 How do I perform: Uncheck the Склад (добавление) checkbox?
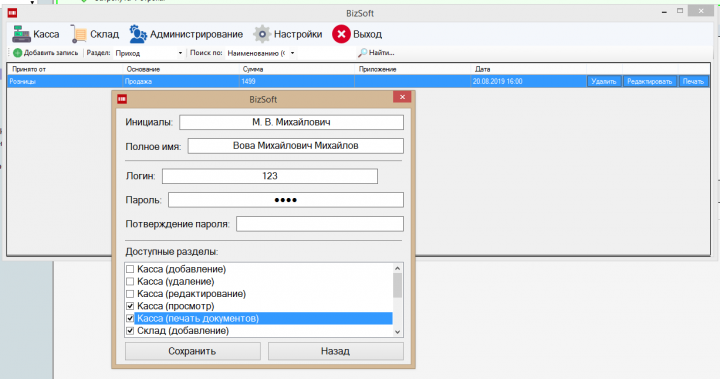[x=130, y=331]
